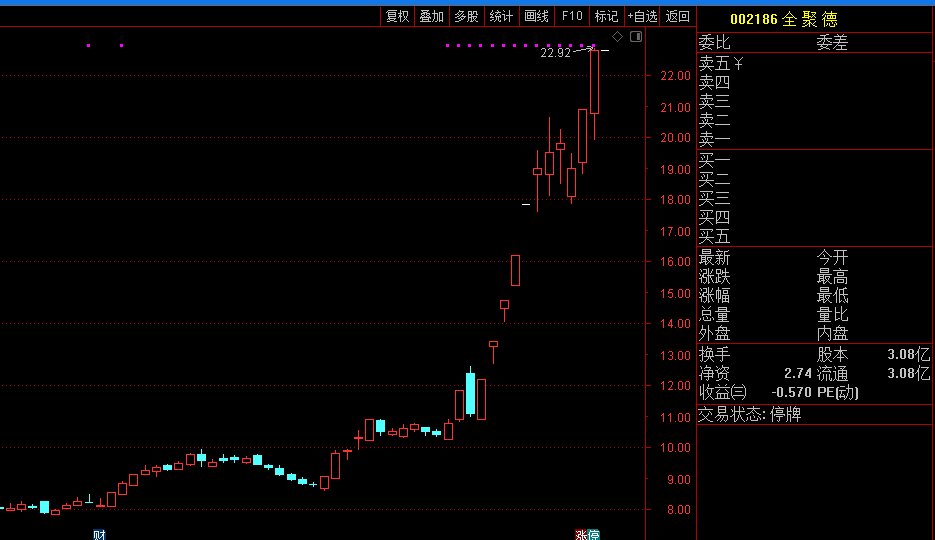
Task: Click the 最高 high price label
Action: click(832, 277)
